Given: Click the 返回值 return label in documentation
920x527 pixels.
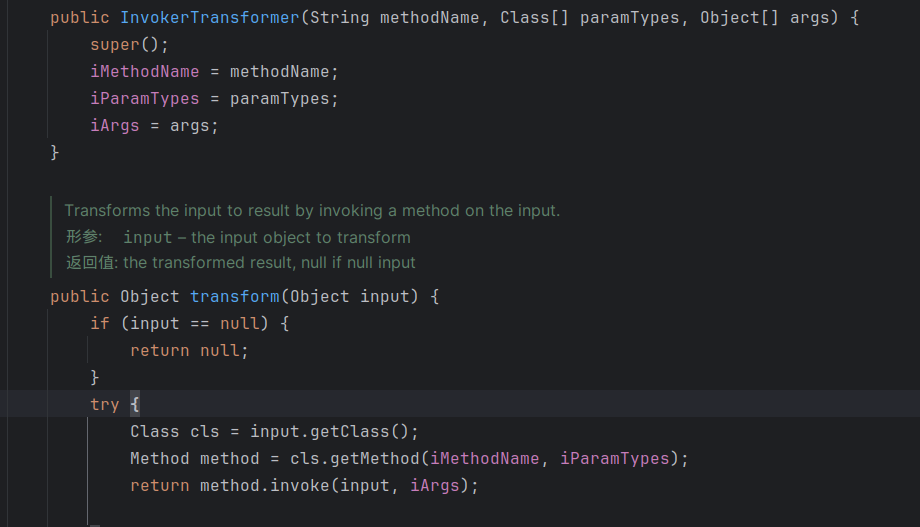Looking at the screenshot, I should tap(91, 263).
